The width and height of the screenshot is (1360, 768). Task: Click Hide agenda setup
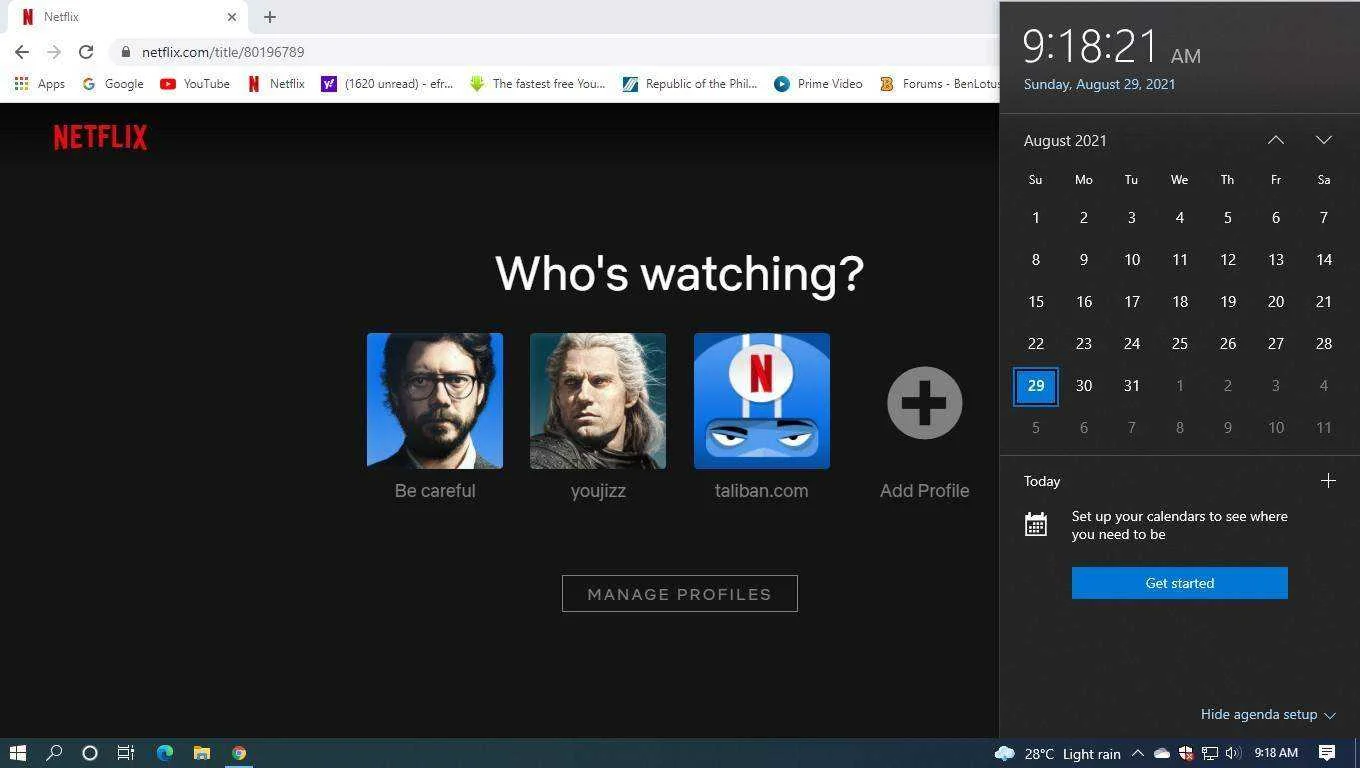1268,714
